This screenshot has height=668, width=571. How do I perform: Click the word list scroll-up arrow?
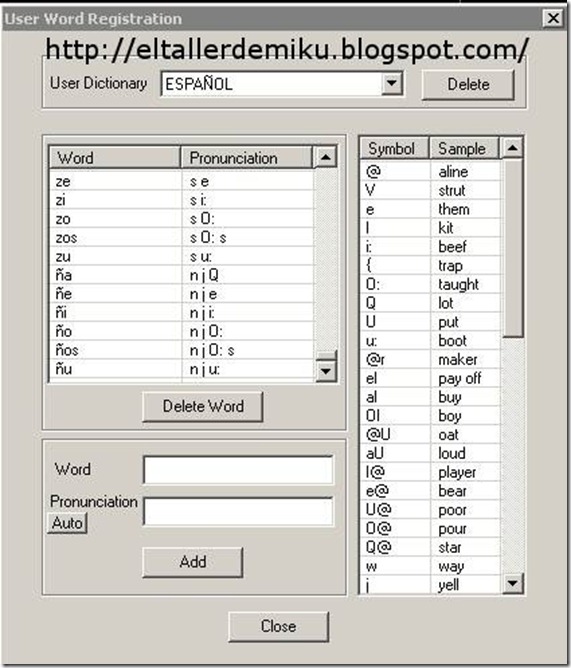[326, 157]
